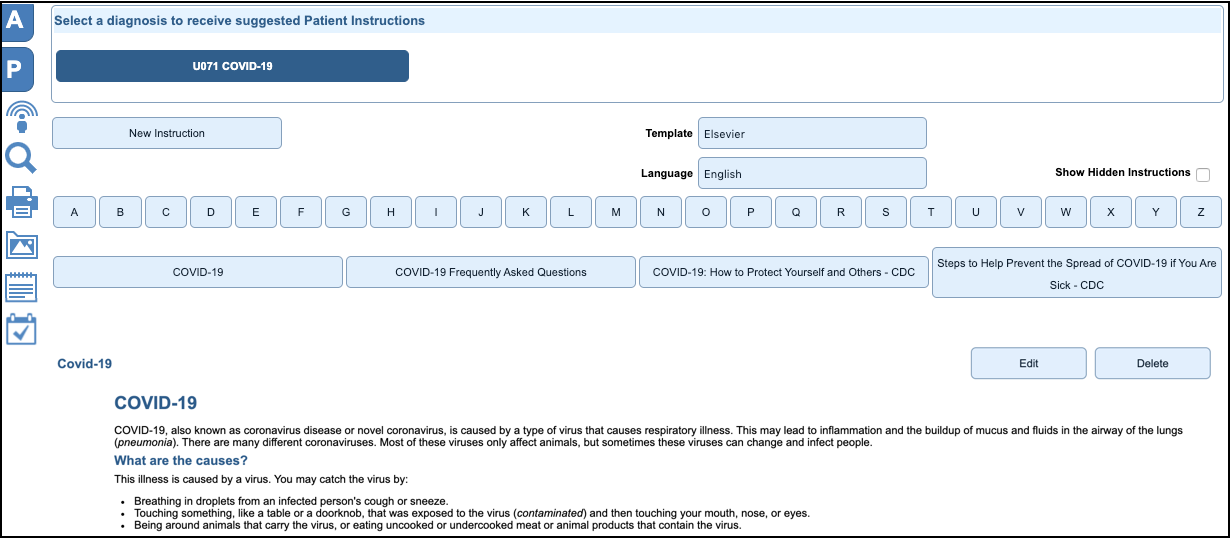Image resolution: width=1230 pixels, height=539 pixels.
Task: Click the printer icon
Action: coord(21,201)
